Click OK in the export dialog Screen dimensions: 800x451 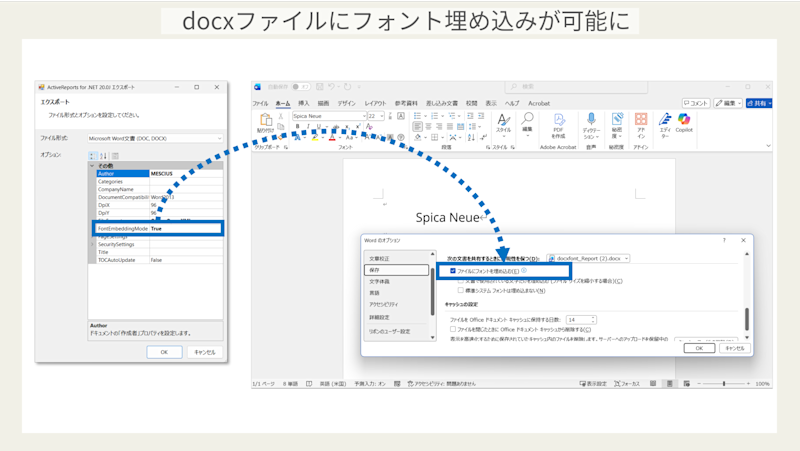tap(164, 352)
